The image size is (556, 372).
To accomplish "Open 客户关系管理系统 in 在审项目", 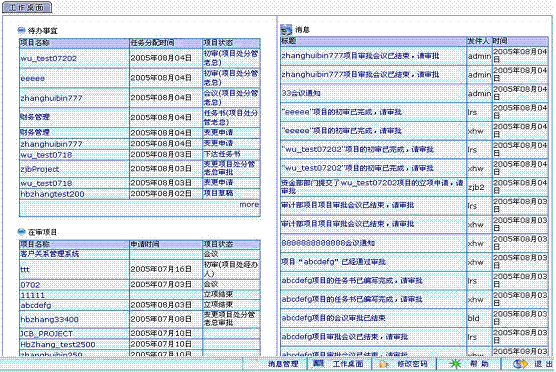I will pyautogui.click(x=50, y=254).
